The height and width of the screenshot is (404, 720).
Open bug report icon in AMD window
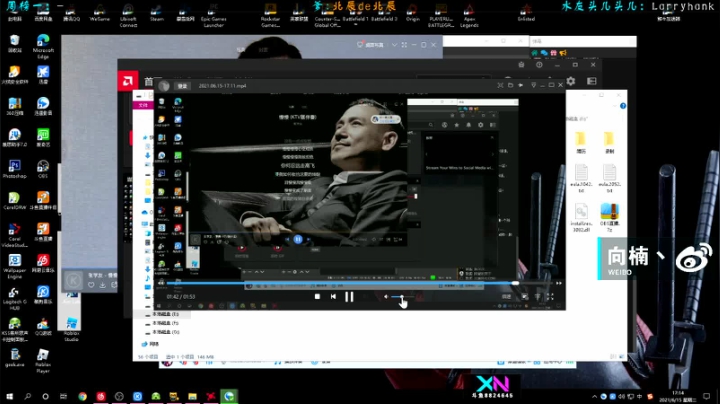521,65
